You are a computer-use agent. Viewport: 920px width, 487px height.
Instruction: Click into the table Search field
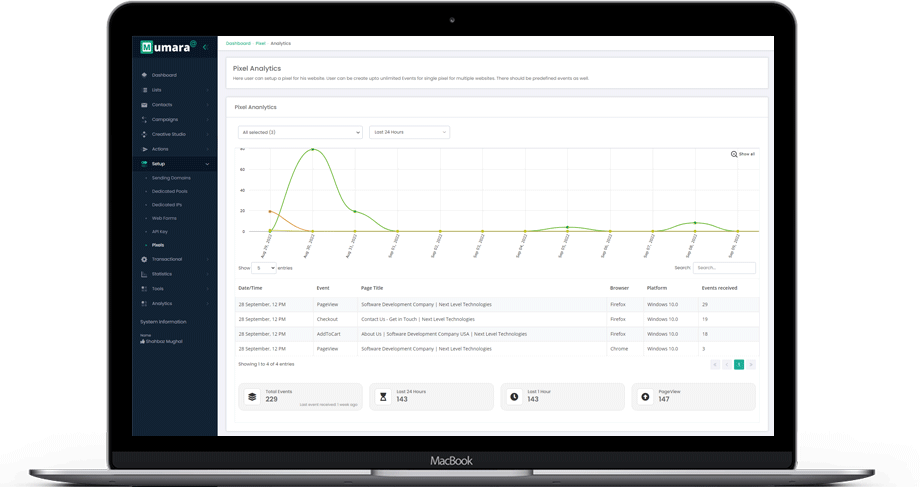point(724,268)
